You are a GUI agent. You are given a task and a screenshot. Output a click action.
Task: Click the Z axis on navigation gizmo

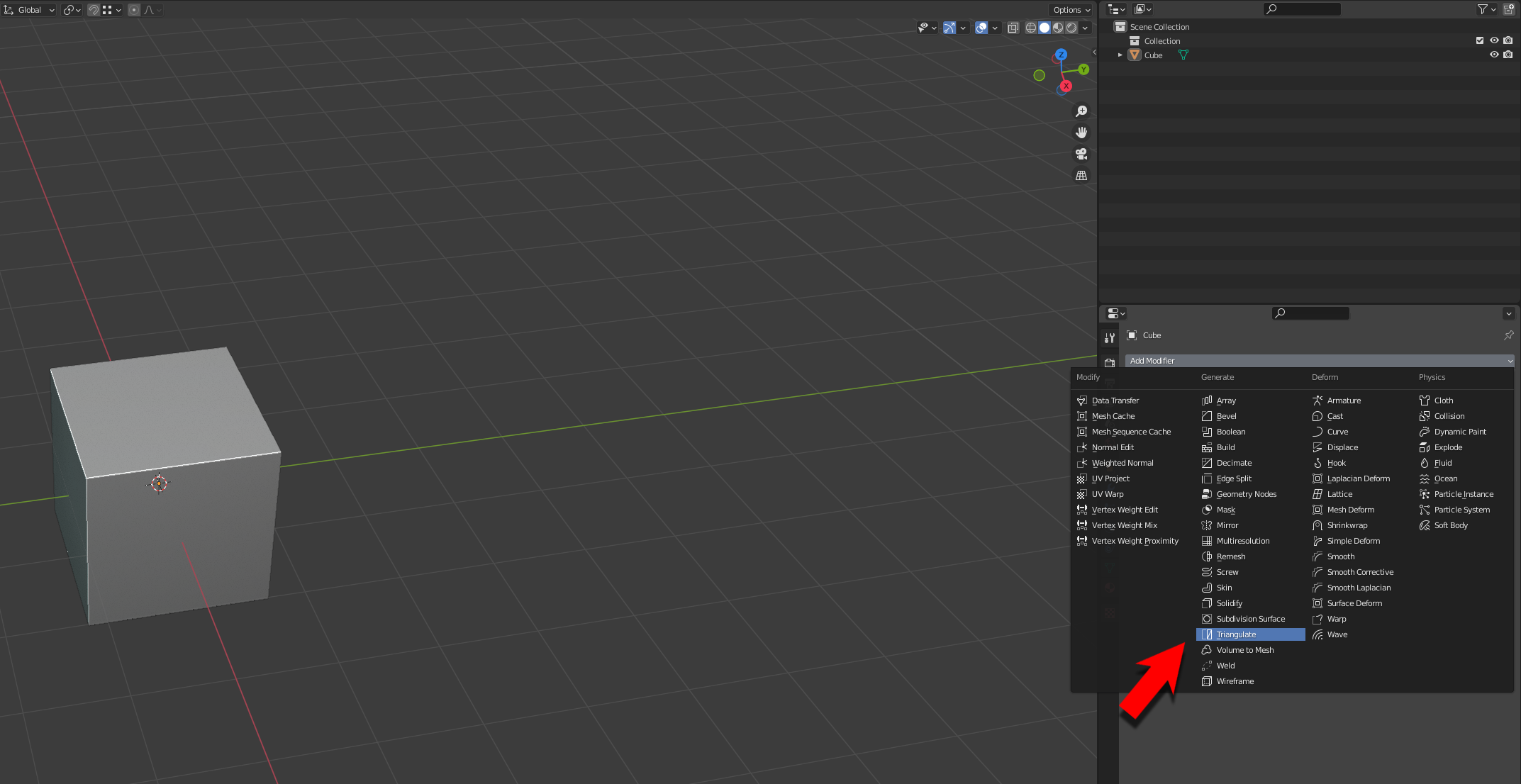click(x=1061, y=55)
